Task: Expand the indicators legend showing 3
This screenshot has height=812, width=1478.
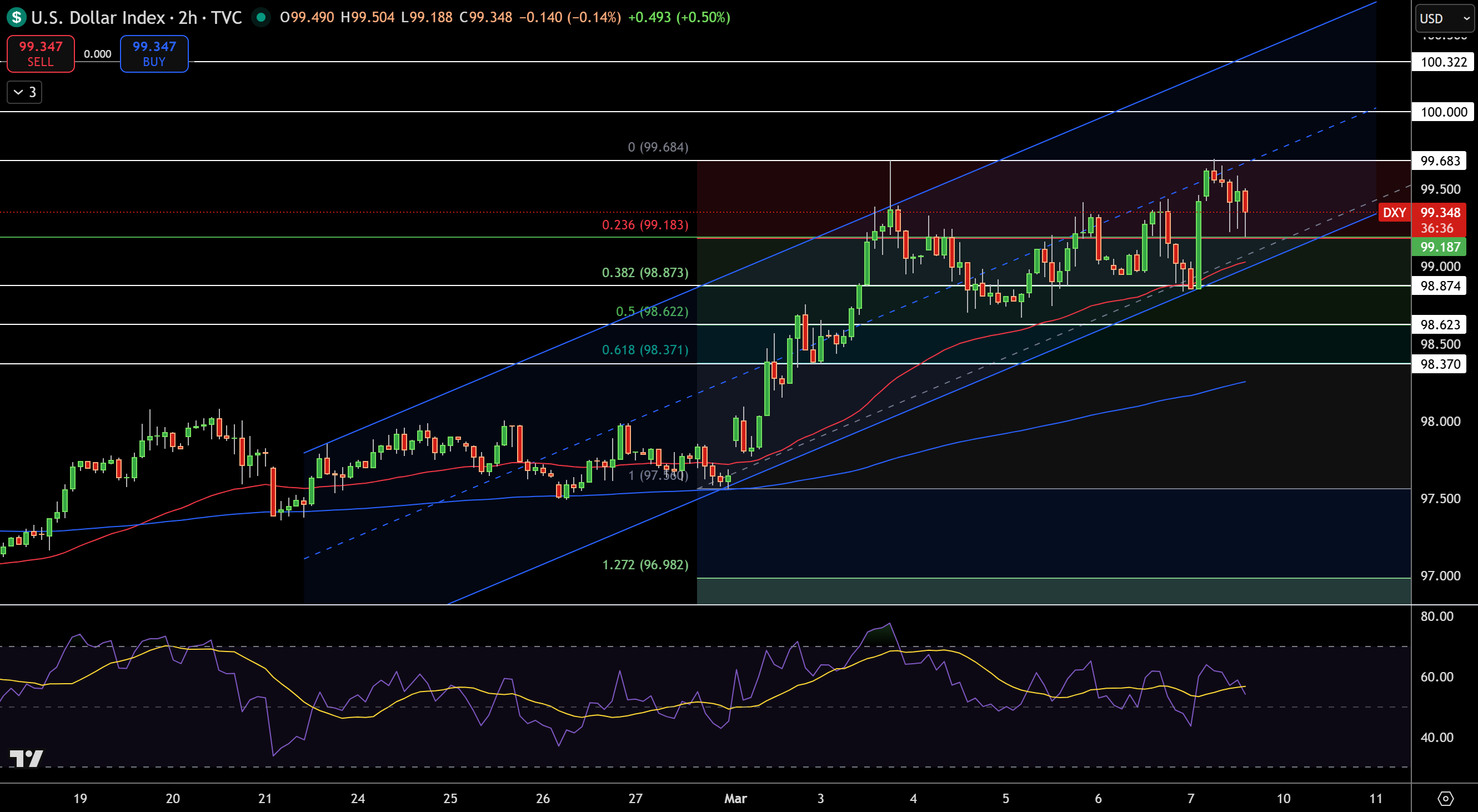Action: [24, 92]
